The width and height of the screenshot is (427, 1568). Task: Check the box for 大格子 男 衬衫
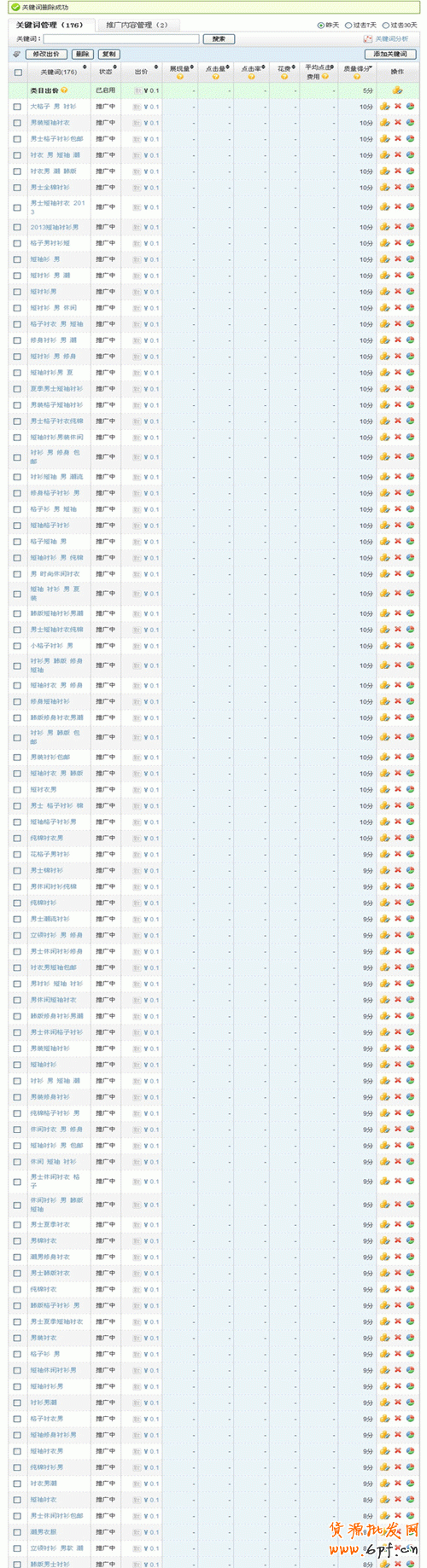(17, 107)
